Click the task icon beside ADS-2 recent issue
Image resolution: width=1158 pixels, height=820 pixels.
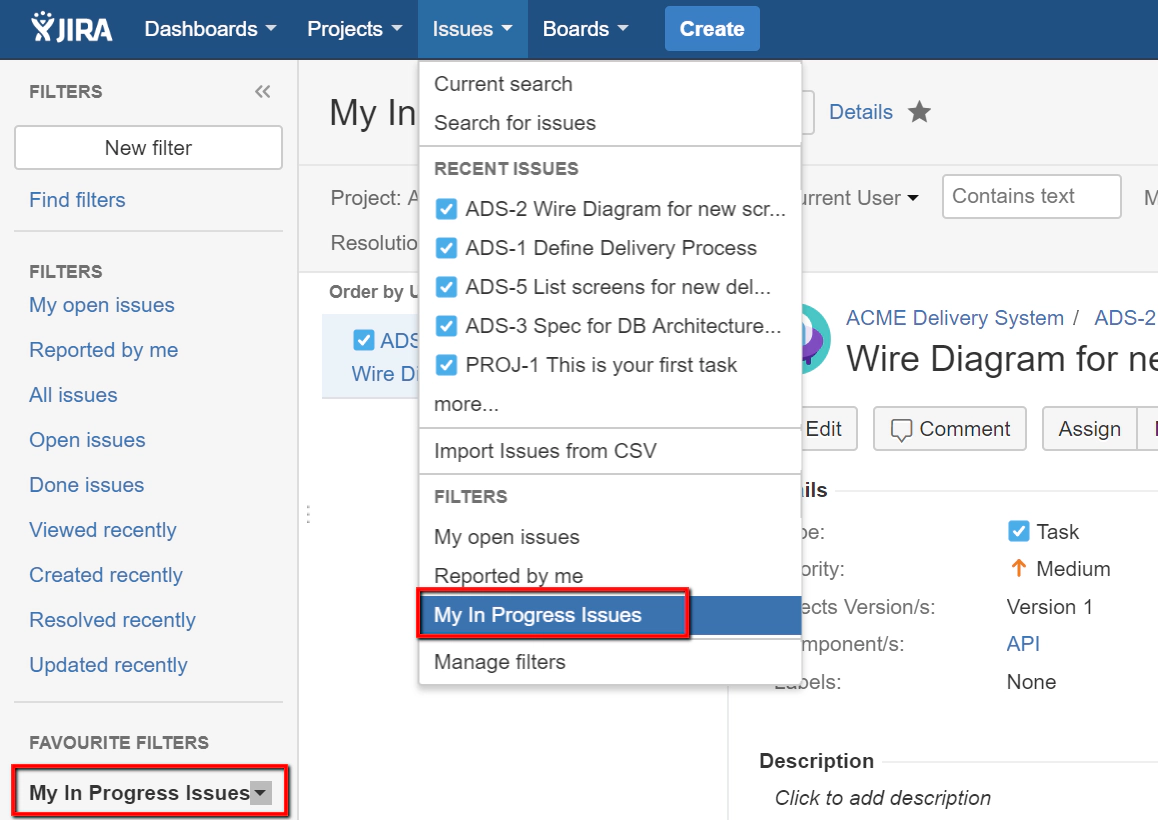pos(447,209)
